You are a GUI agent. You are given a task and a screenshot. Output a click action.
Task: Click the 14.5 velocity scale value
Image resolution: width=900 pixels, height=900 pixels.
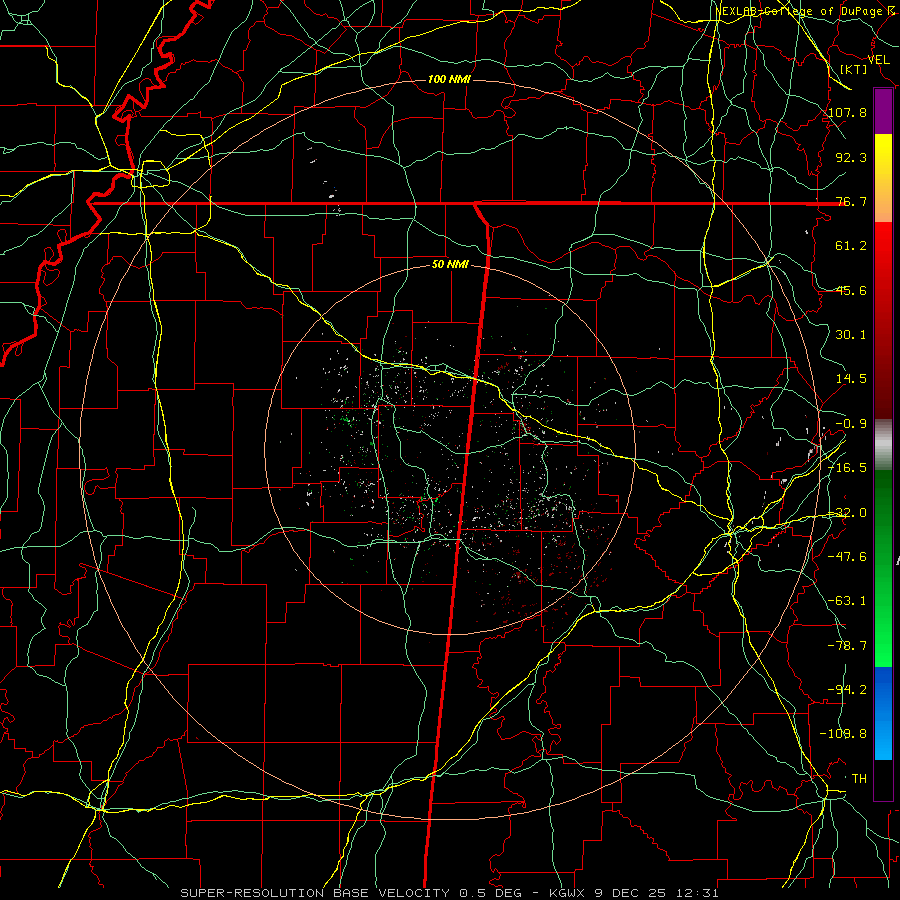click(x=851, y=379)
